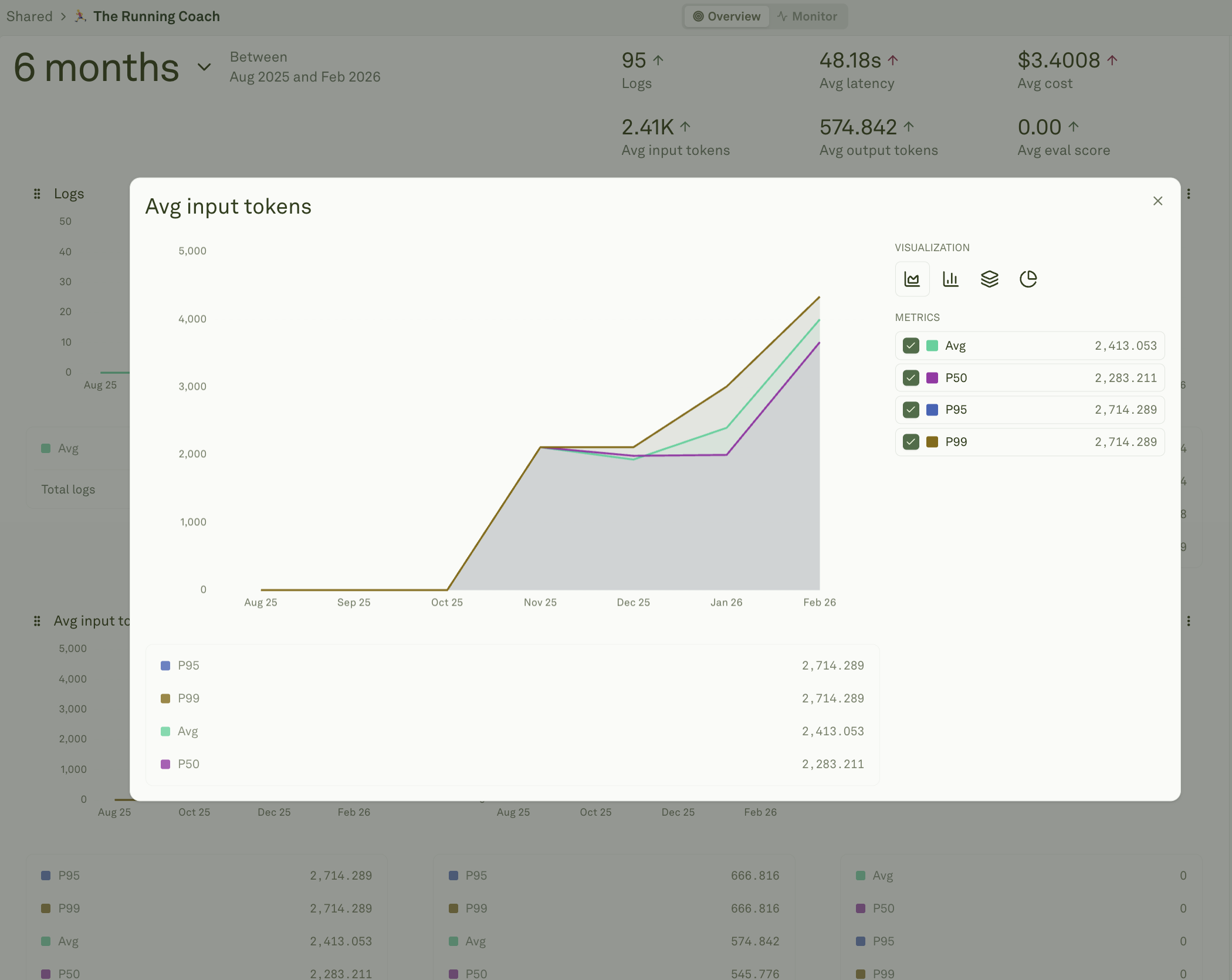Toggle the P95 metric checkbox
1232x980 pixels.
[x=911, y=410]
